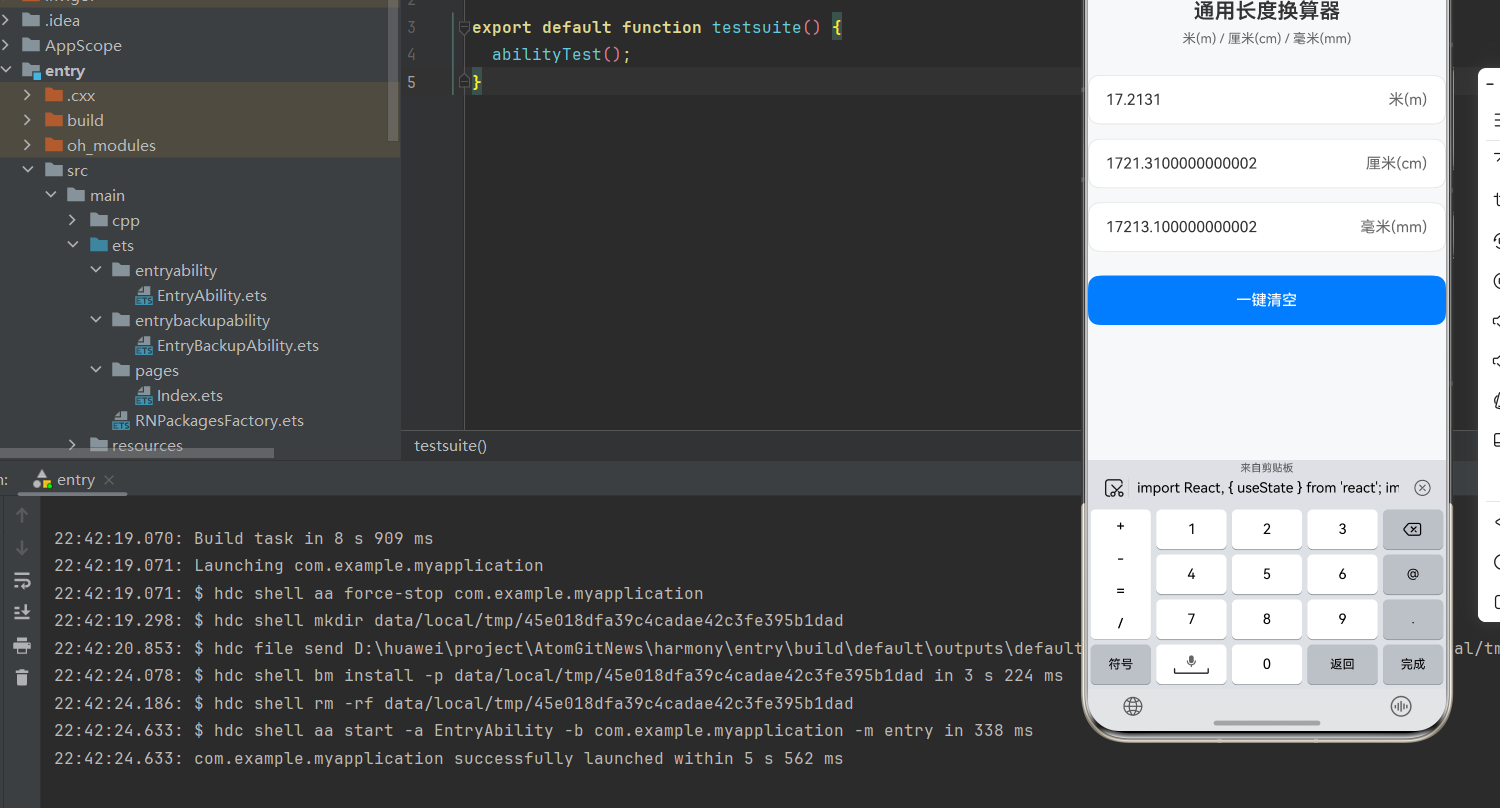Tap the 完成 done key

[1412, 664]
